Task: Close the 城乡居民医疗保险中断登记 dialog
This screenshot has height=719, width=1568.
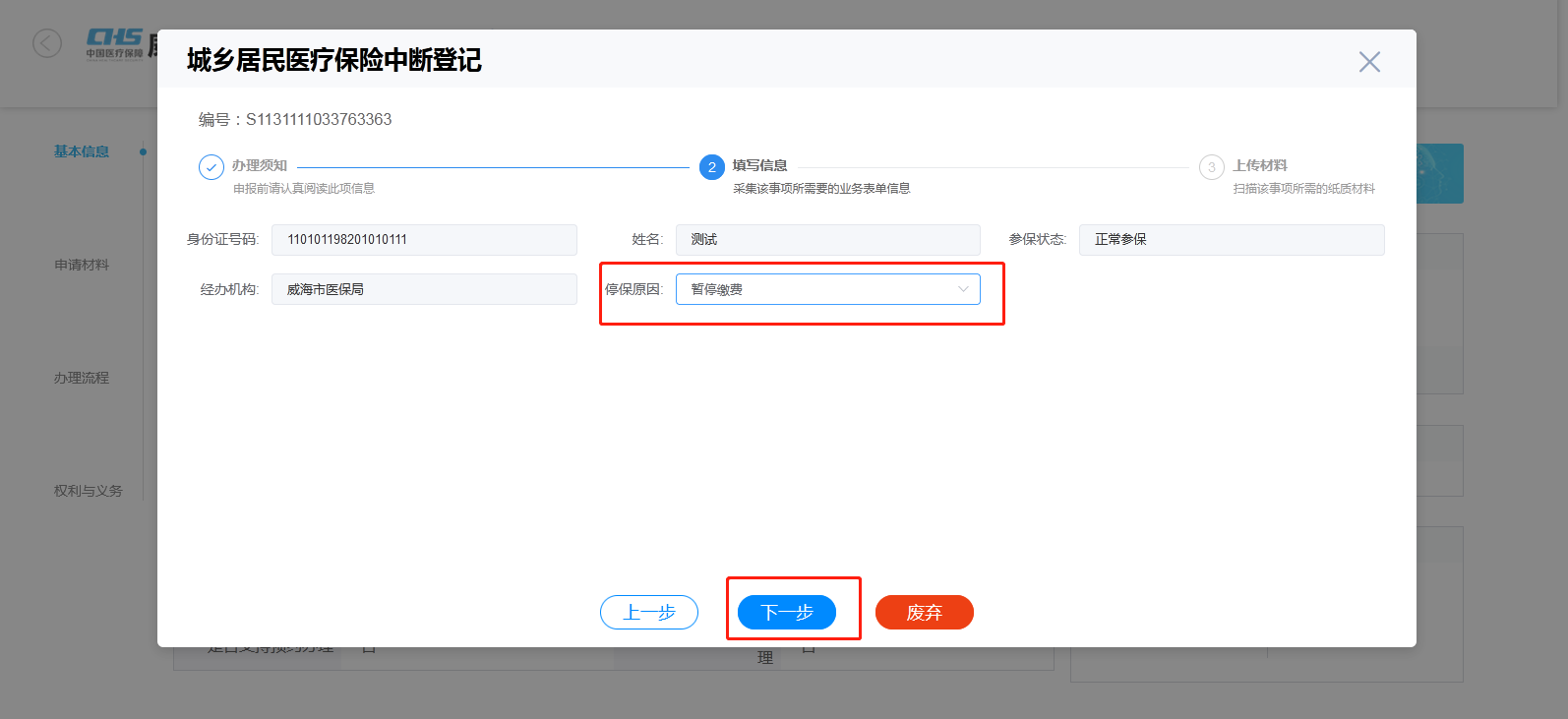Action: click(x=1368, y=62)
